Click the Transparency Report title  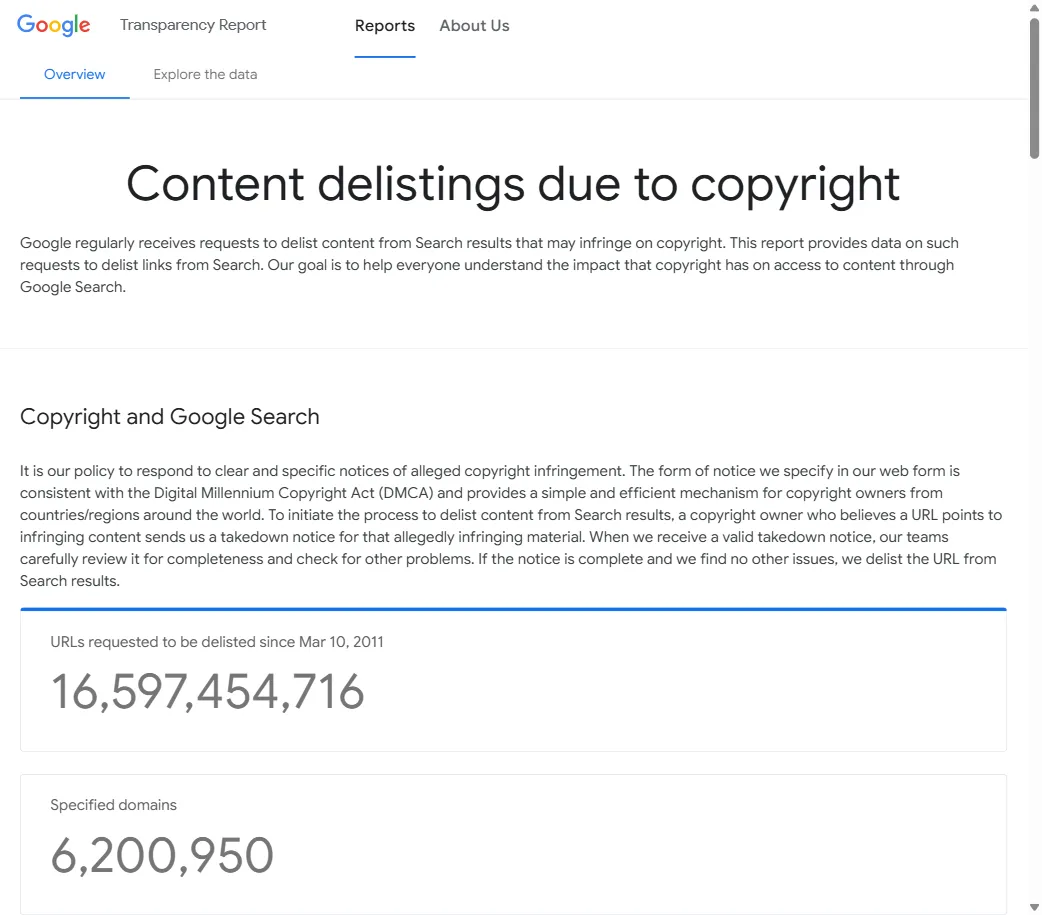(x=193, y=24)
